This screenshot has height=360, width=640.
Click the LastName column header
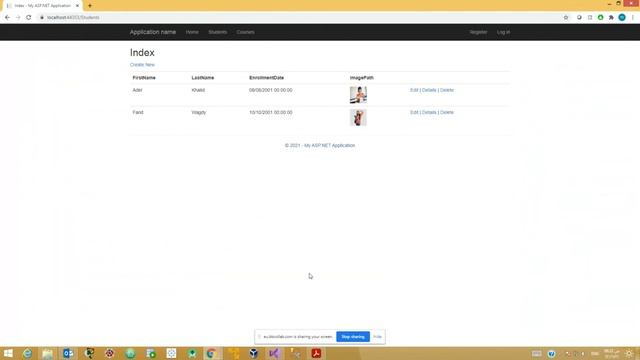[203, 78]
